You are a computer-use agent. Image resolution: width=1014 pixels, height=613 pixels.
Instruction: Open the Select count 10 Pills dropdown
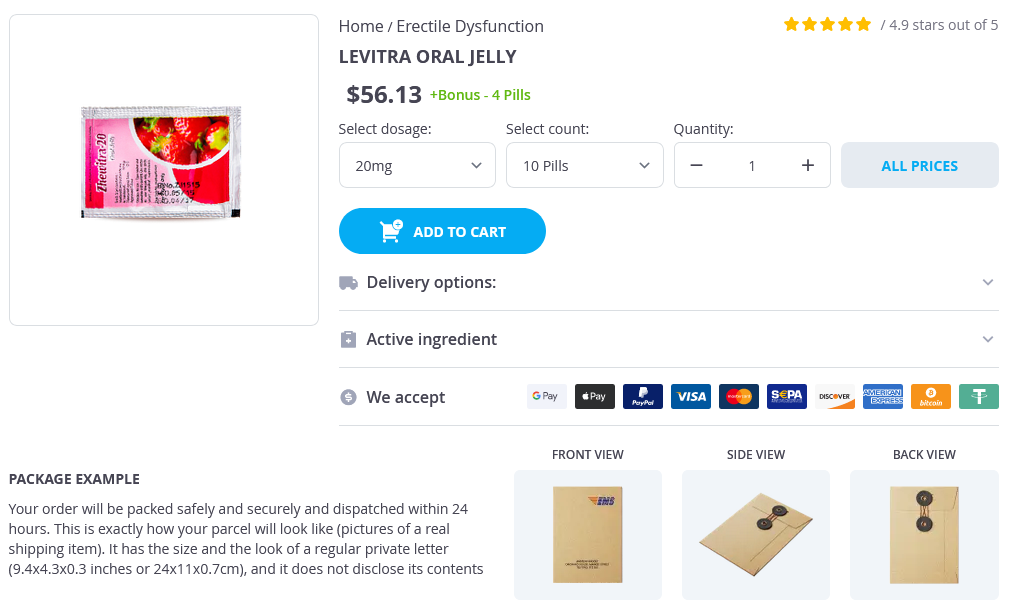pos(584,166)
